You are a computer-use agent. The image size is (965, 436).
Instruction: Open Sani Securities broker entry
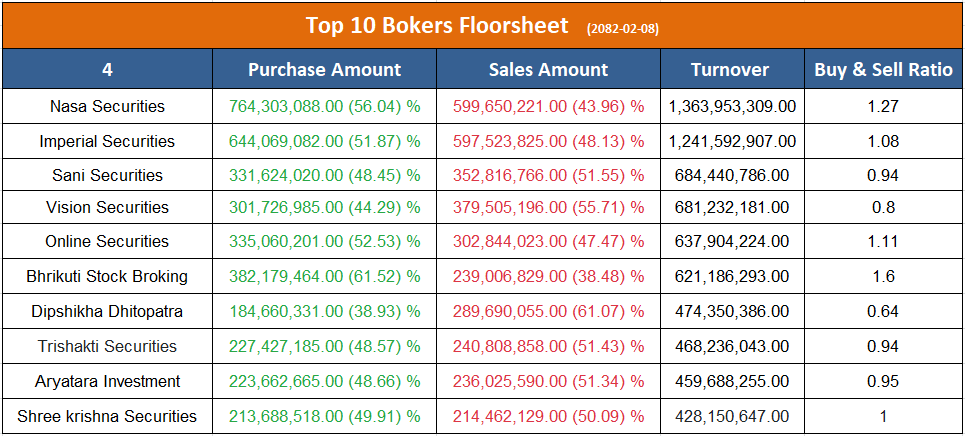tap(107, 175)
